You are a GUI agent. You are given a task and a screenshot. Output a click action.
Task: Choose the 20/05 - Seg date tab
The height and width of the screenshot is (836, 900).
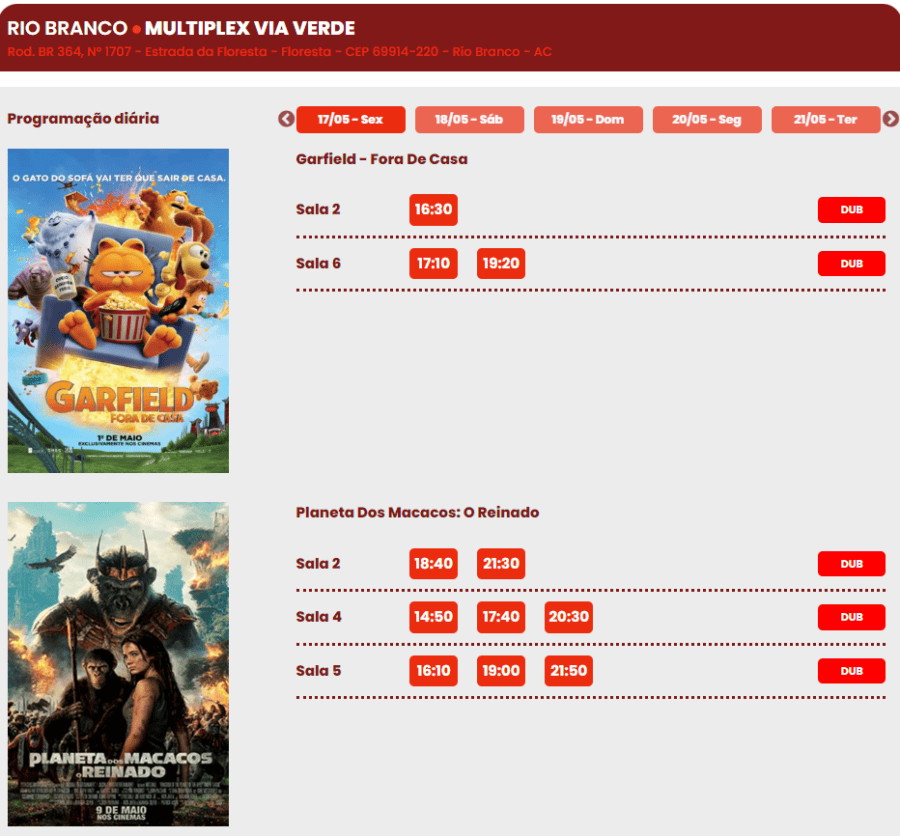click(x=707, y=119)
